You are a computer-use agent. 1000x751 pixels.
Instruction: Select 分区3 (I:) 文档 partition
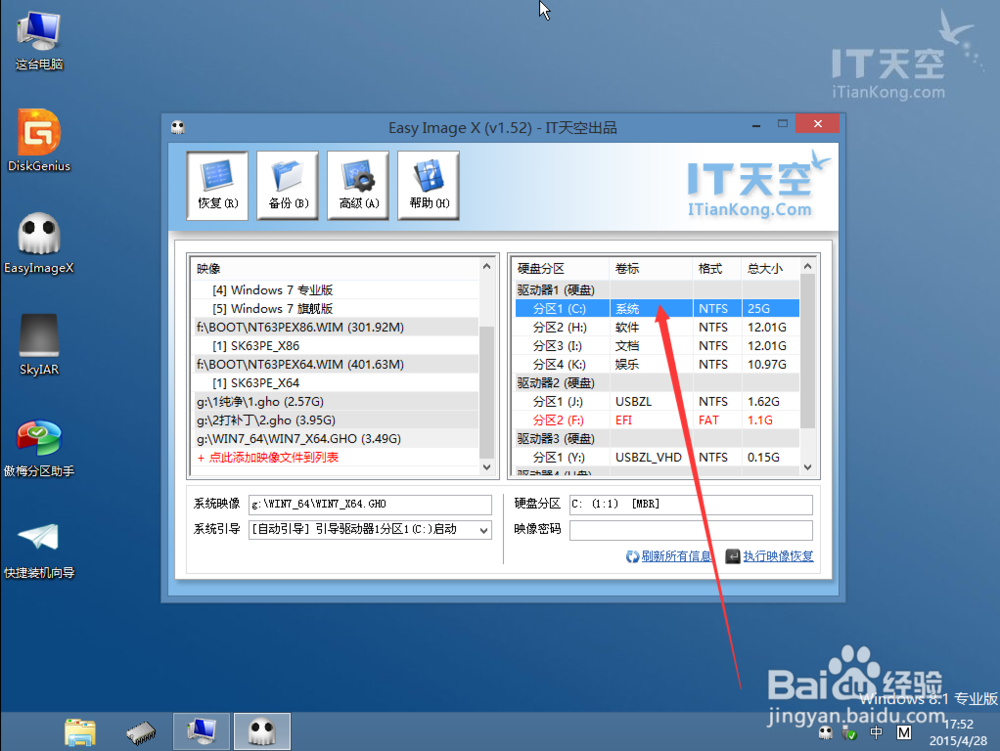tap(657, 346)
